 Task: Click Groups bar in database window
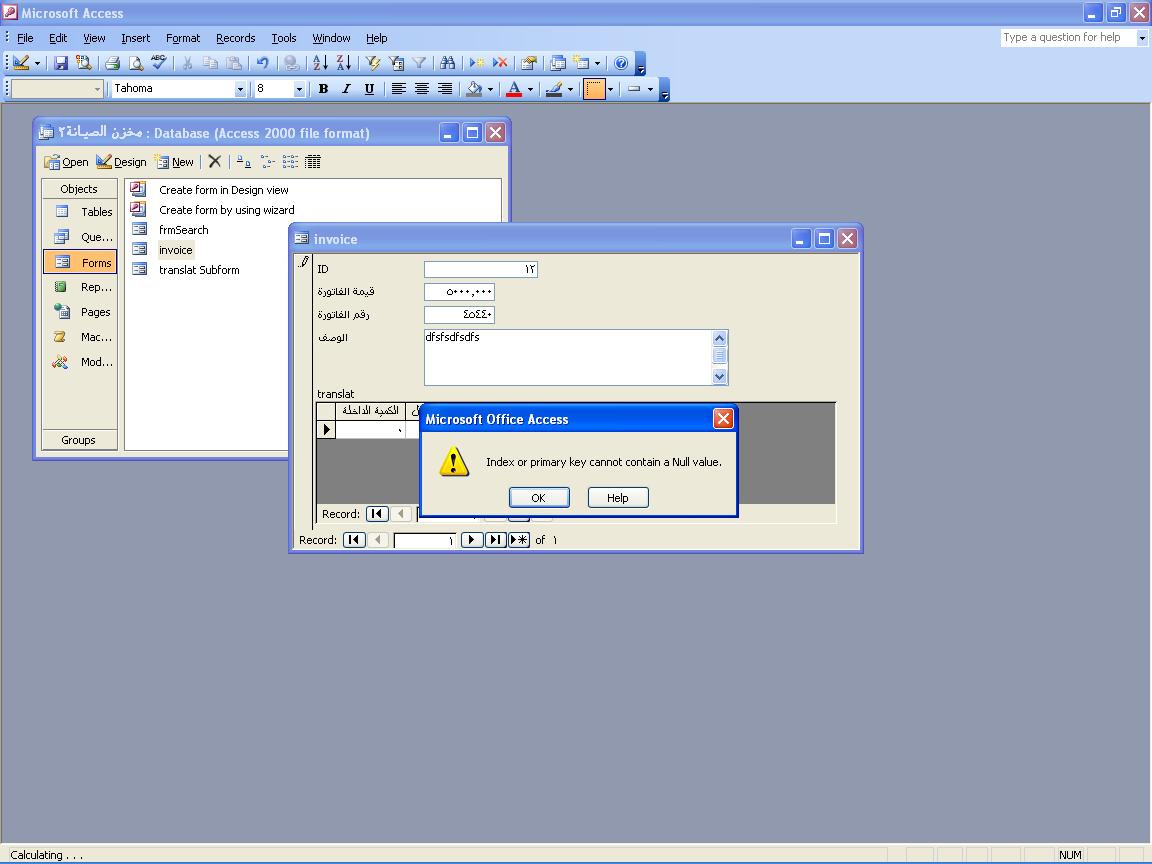79,440
